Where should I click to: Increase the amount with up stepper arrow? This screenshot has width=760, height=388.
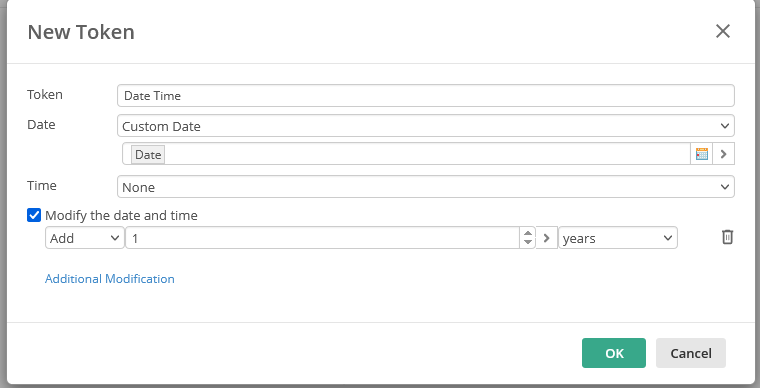coord(528,233)
